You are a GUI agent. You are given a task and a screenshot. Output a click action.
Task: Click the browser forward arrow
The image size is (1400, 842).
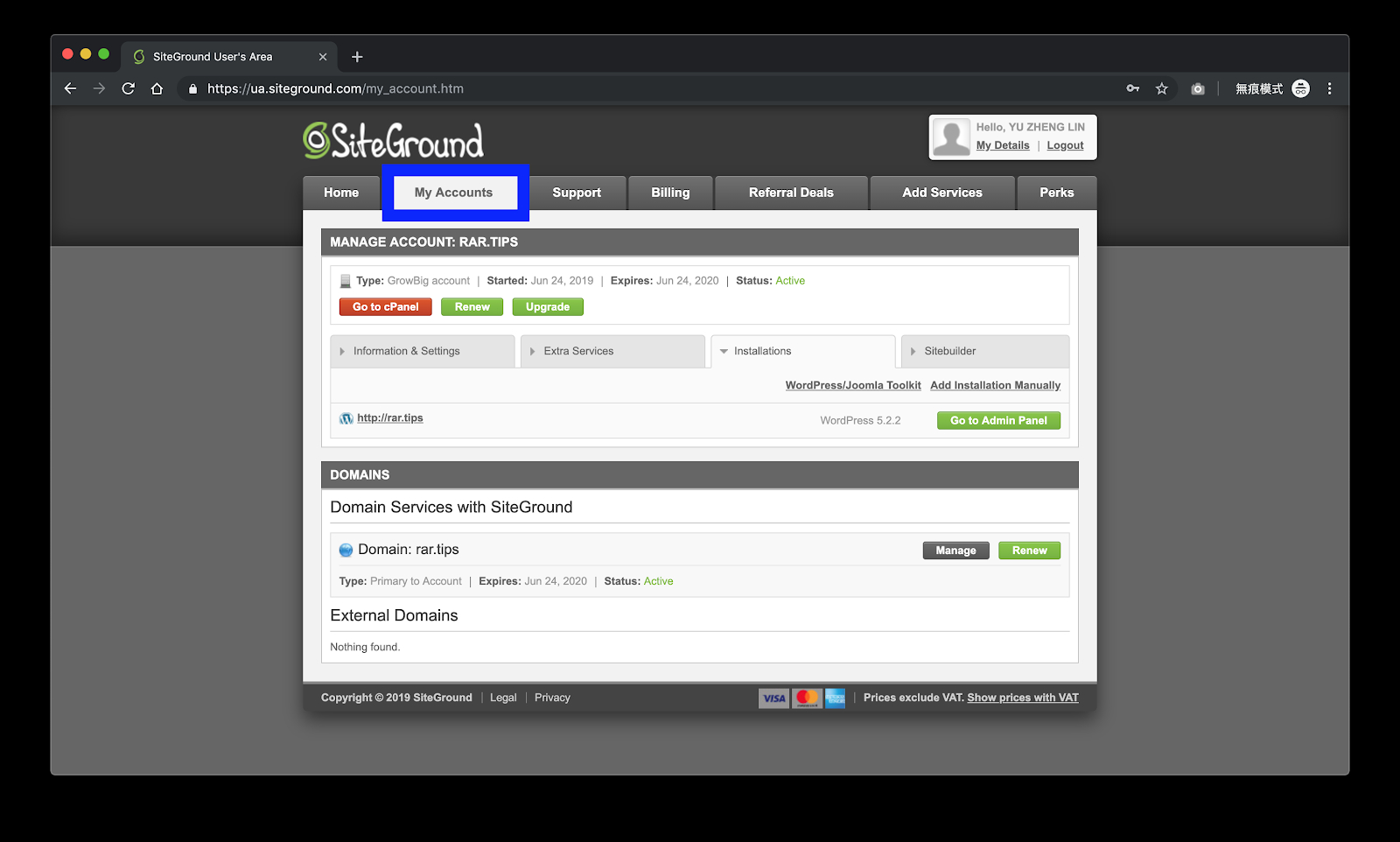pos(99,88)
